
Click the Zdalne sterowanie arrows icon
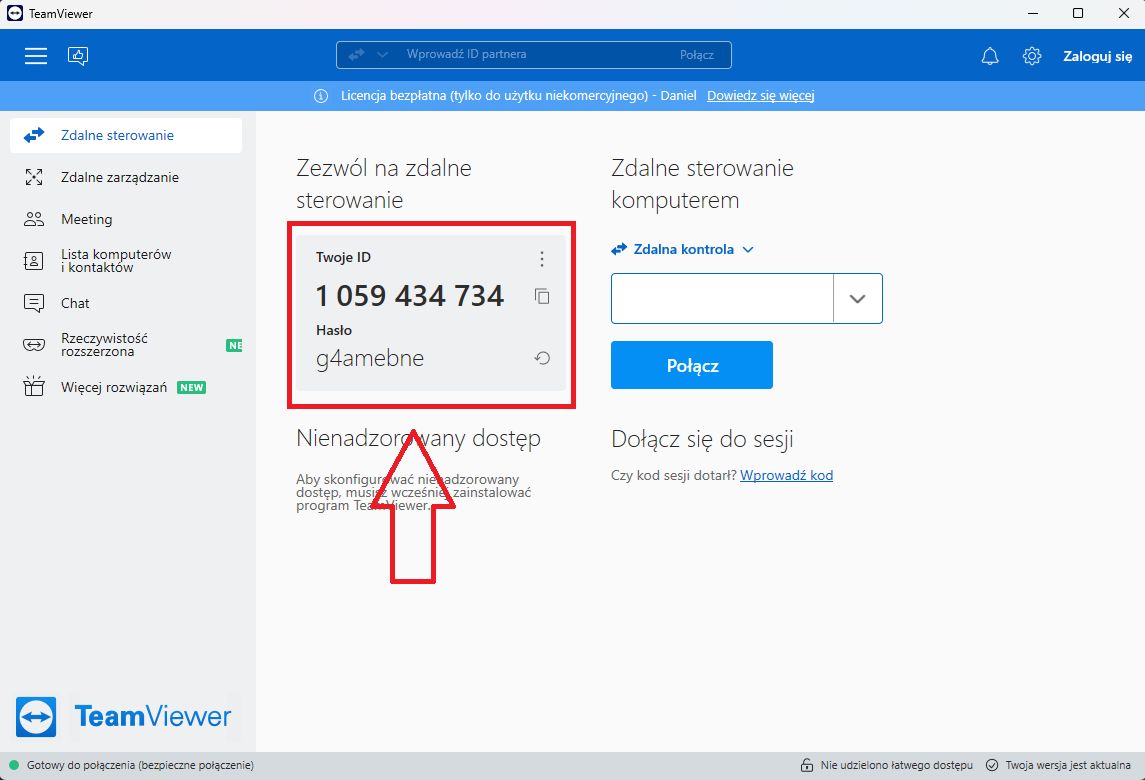click(x=34, y=135)
